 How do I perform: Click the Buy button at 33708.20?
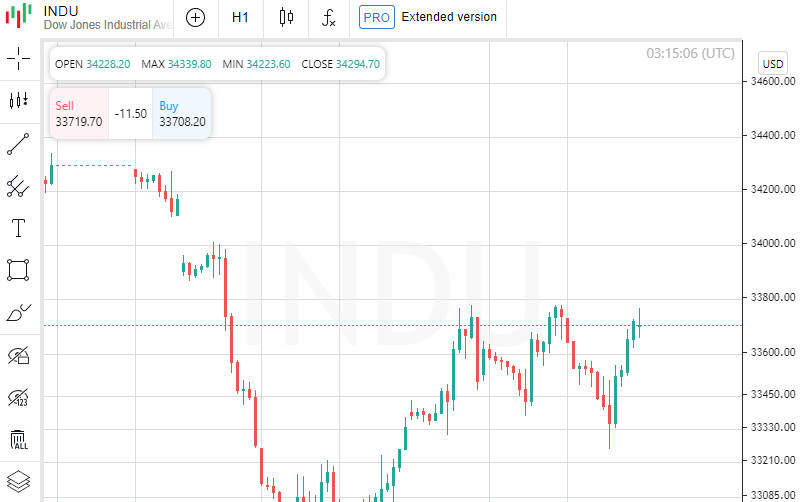pyautogui.click(x=182, y=113)
